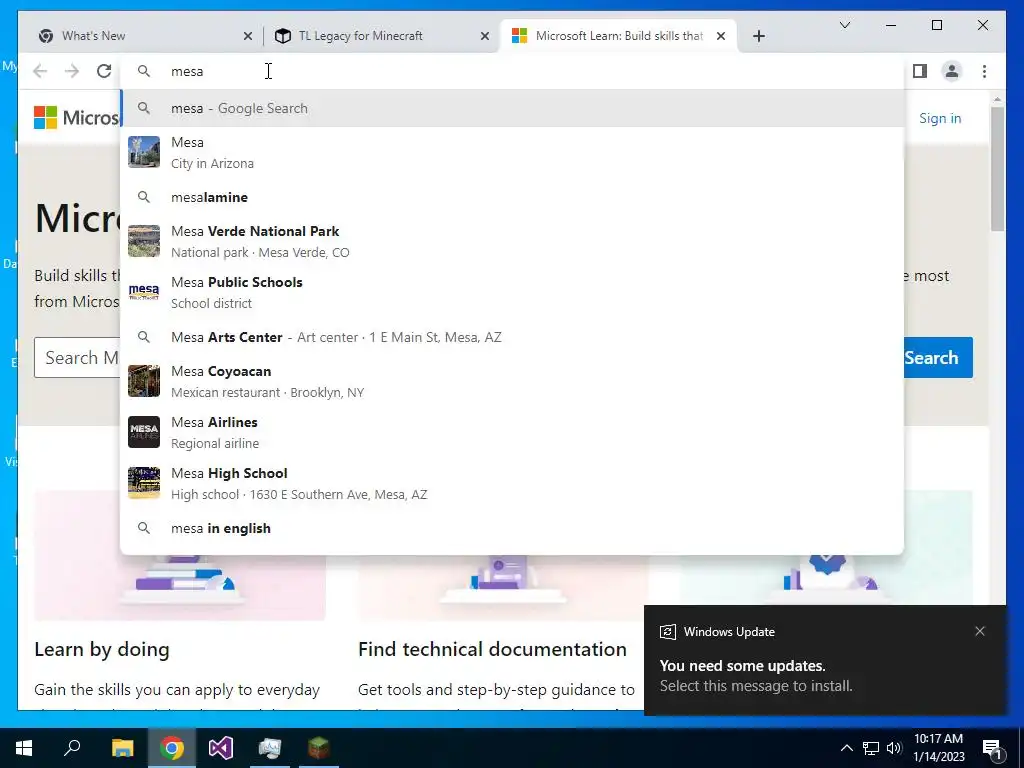Image resolution: width=1024 pixels, height=768 pixels.
Task: Choose Mesa Verde National Park suggestion
Action: click(x=513, y=242)
